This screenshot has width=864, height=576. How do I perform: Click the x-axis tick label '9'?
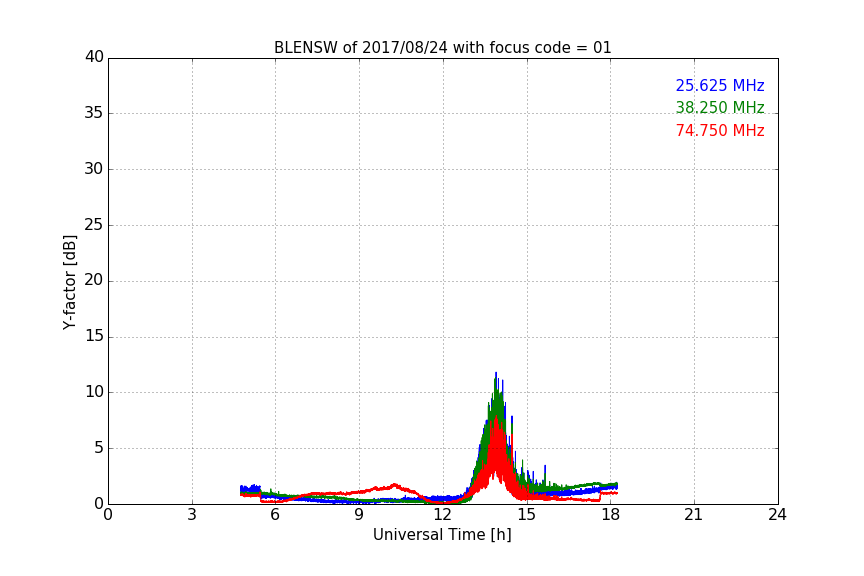click(x=359, y=515)
